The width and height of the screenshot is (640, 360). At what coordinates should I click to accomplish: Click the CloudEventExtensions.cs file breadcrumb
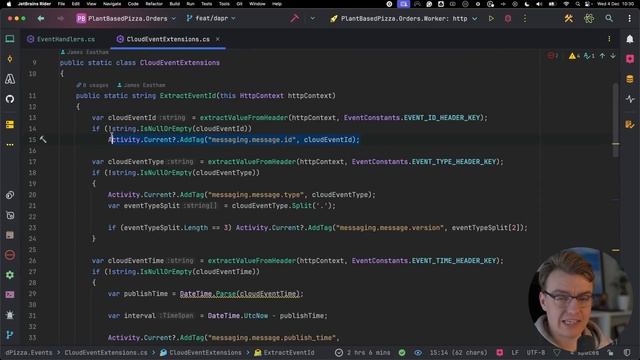click(x=106, y=352)
